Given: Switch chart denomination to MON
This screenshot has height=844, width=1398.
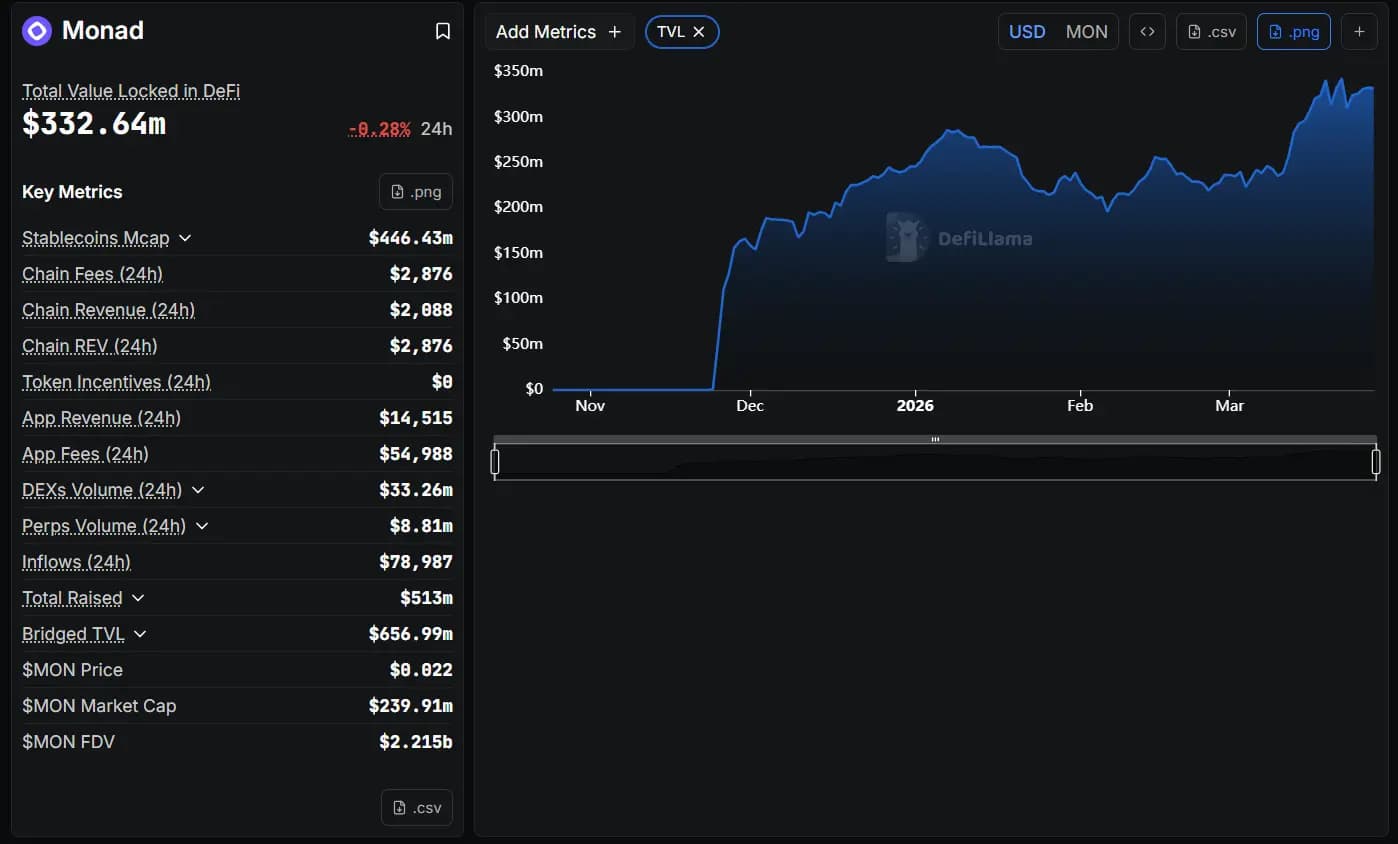Looking at the screenshot, I should tap(1086, 32).
